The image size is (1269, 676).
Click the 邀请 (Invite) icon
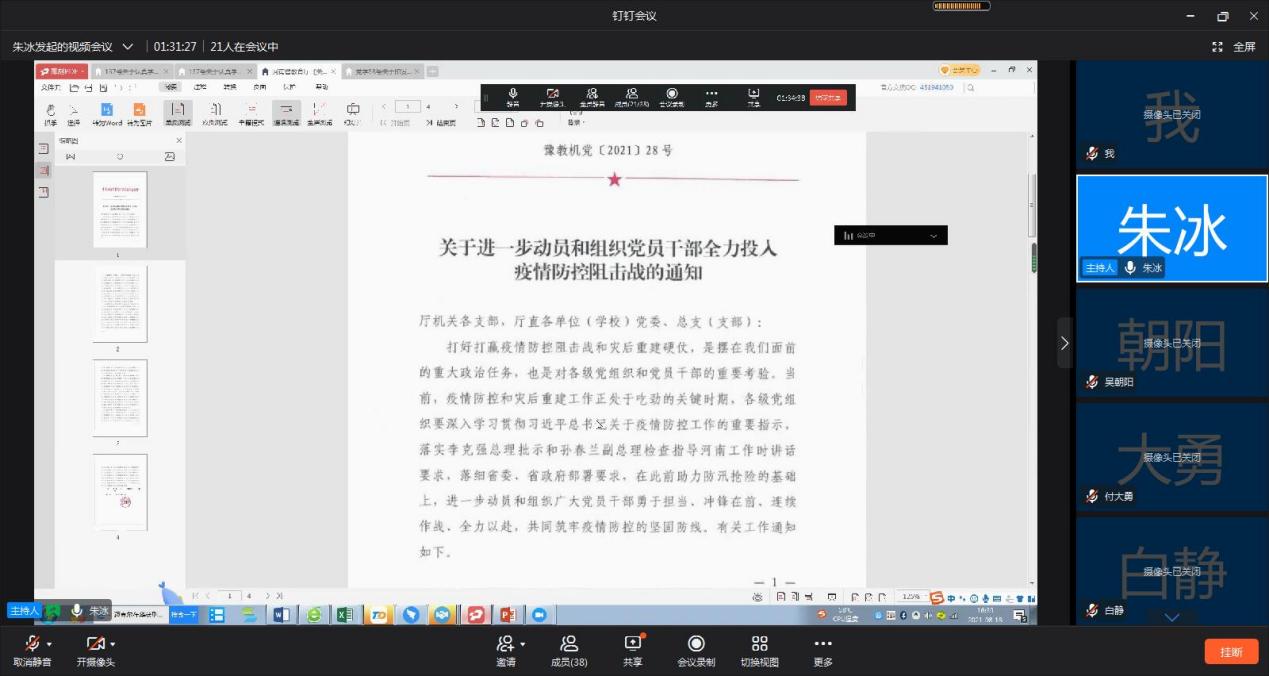pos(505,643)
